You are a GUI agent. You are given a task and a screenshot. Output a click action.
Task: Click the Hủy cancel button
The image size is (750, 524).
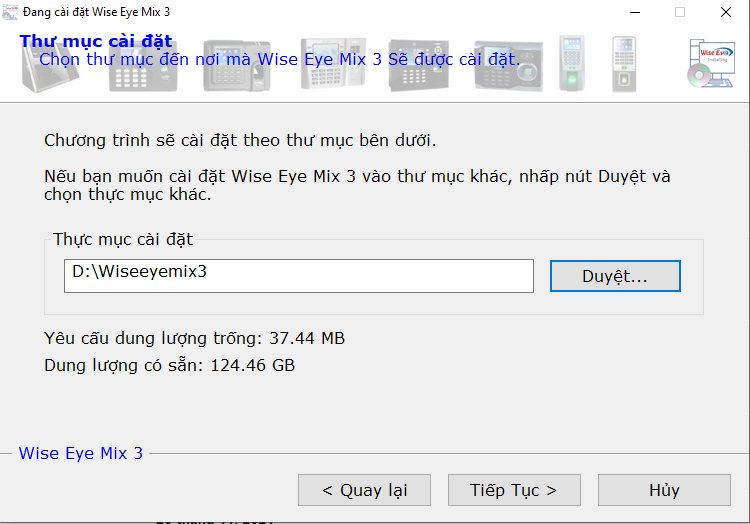[x=664, y=490]
